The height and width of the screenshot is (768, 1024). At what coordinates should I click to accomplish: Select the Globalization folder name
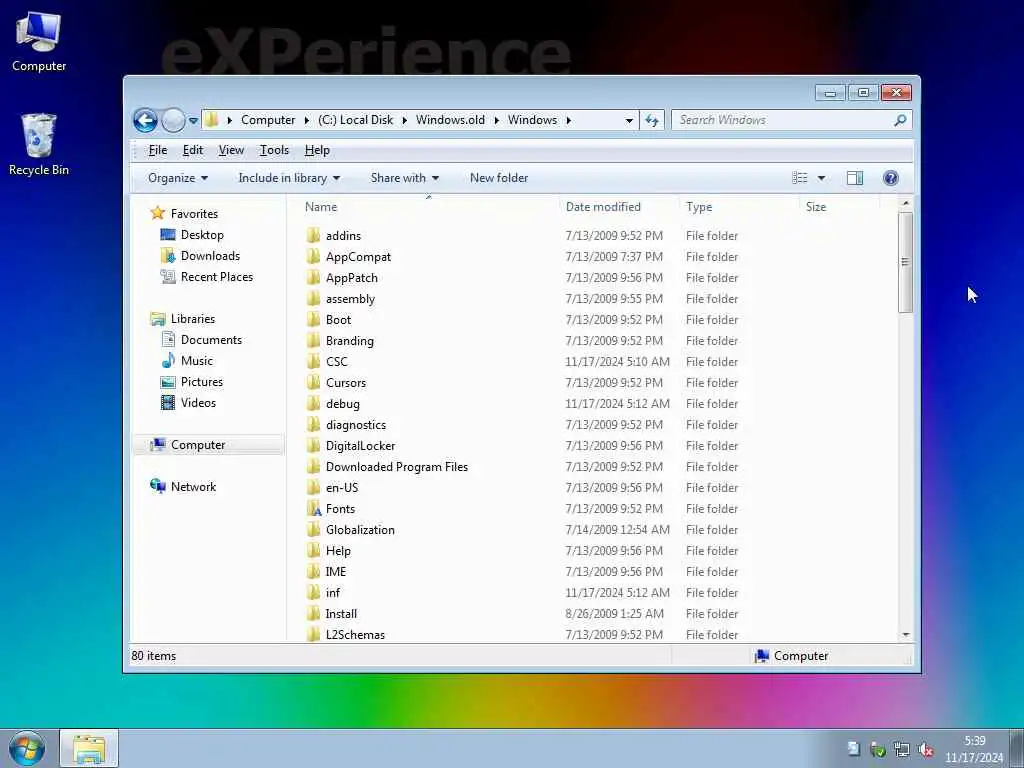[360, 530]
